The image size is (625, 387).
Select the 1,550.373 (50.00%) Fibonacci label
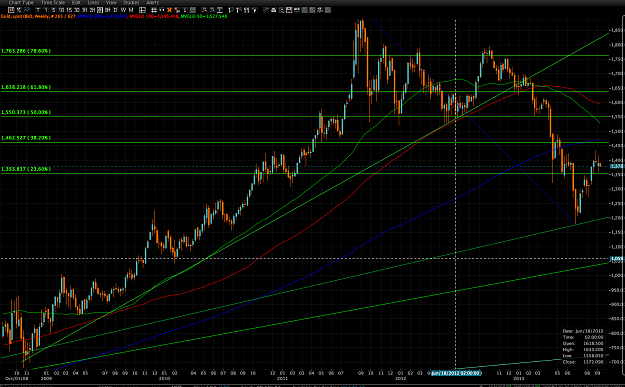pos(26,112)
